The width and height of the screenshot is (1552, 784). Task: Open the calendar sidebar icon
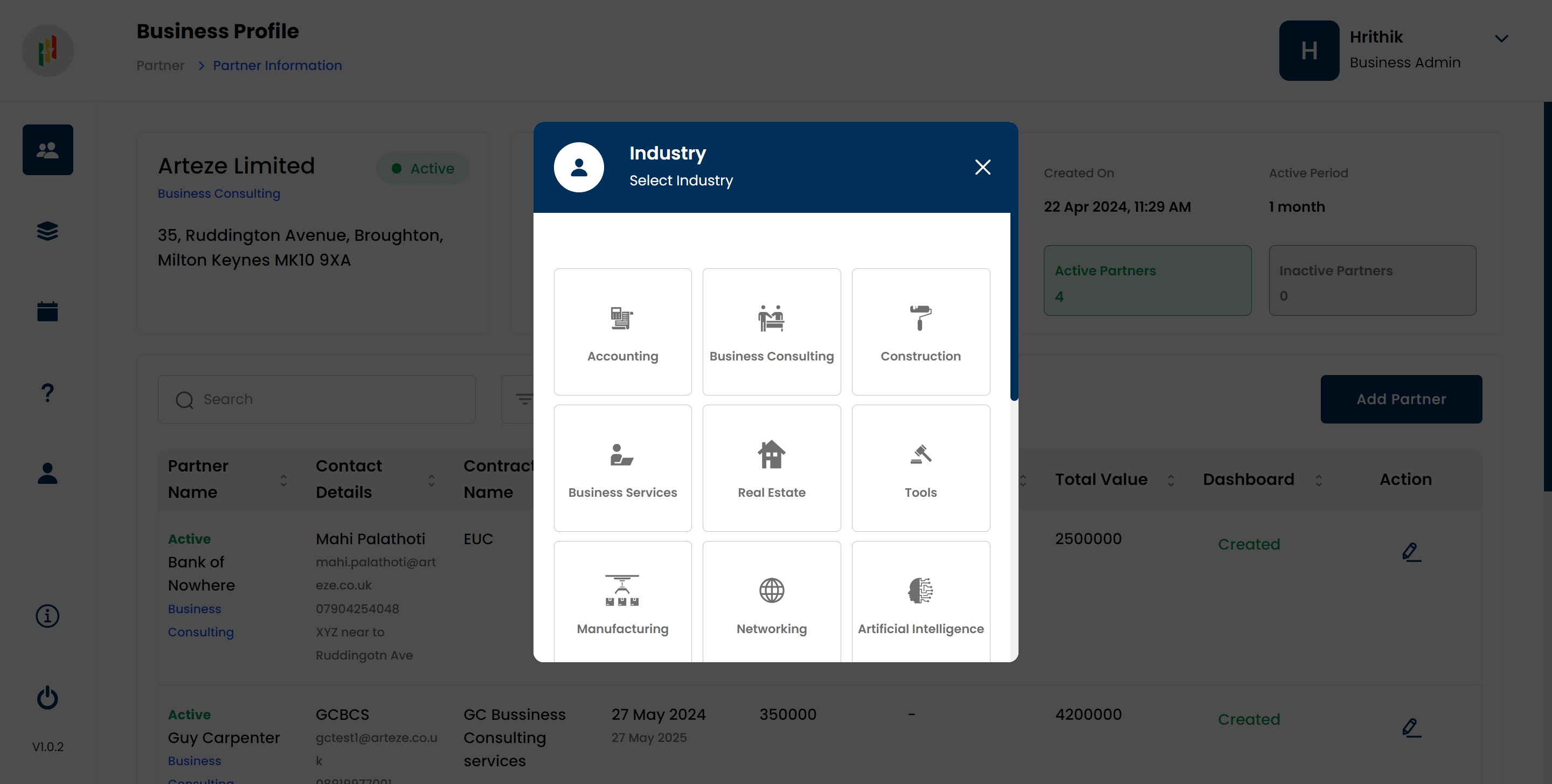pyautogui.click(x=47, y=311)
